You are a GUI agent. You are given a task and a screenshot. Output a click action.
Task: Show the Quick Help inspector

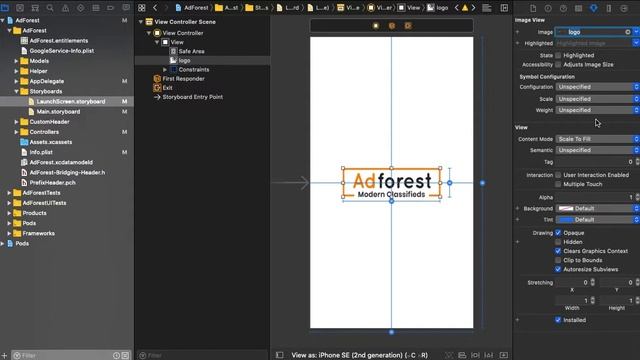(563, 8)
